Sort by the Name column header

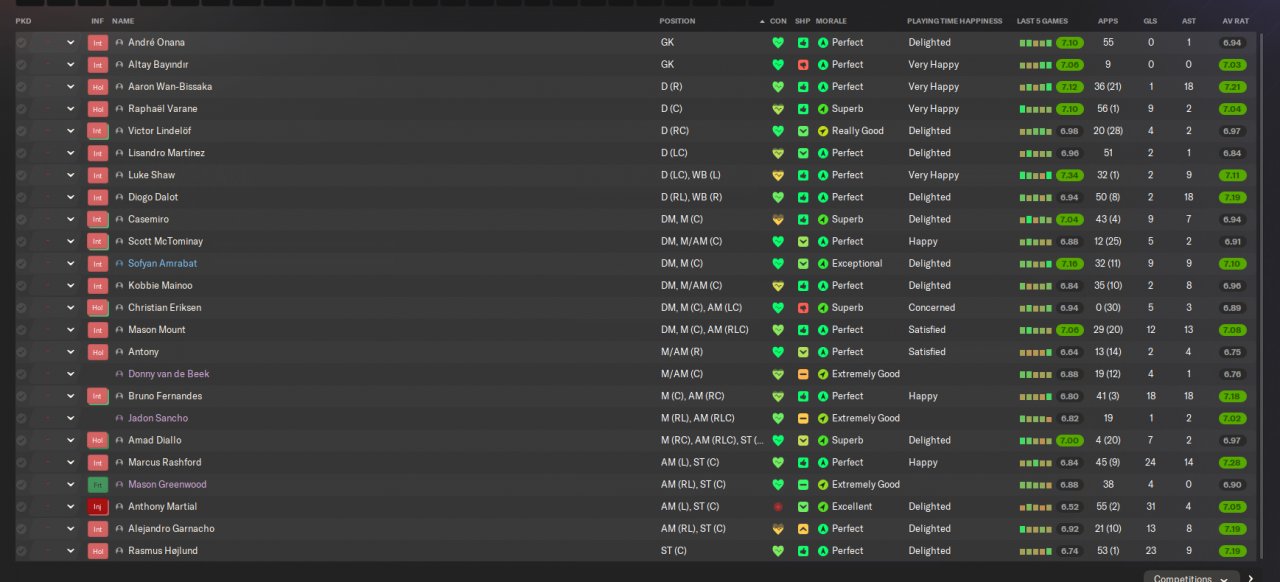[x=123, y=21]
